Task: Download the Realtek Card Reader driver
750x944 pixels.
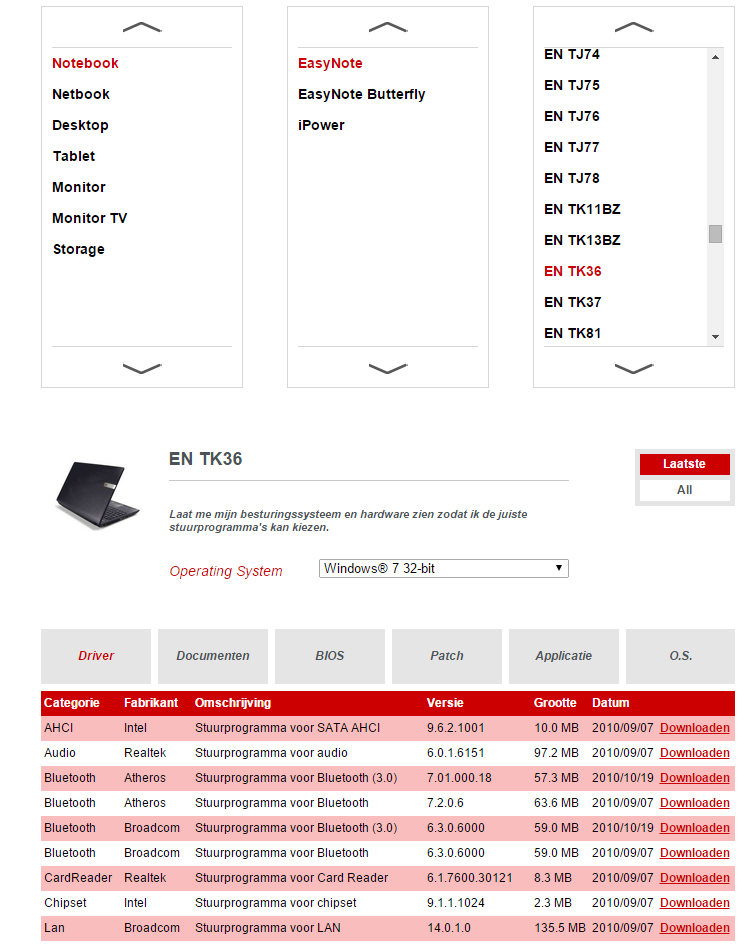Action: tap(695, 878)
